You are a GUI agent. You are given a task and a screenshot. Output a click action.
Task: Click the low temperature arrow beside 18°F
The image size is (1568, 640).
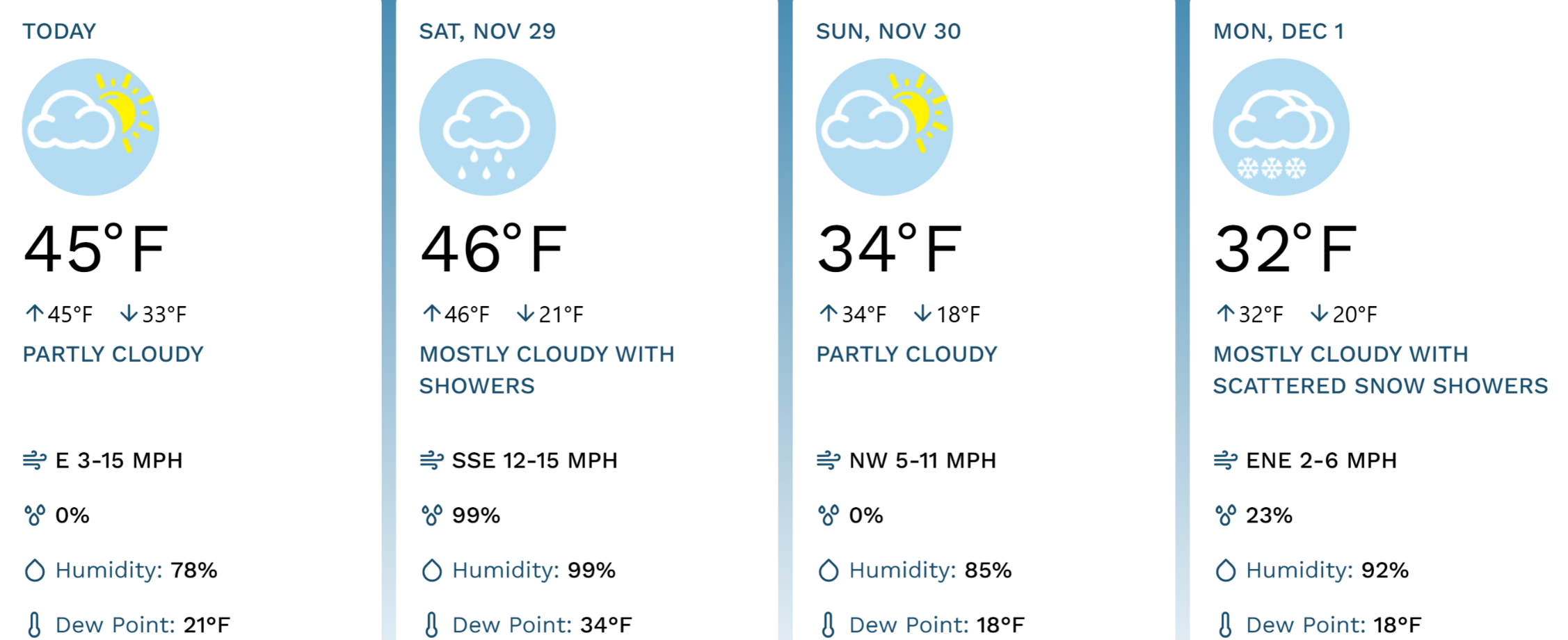coord(922,314)
